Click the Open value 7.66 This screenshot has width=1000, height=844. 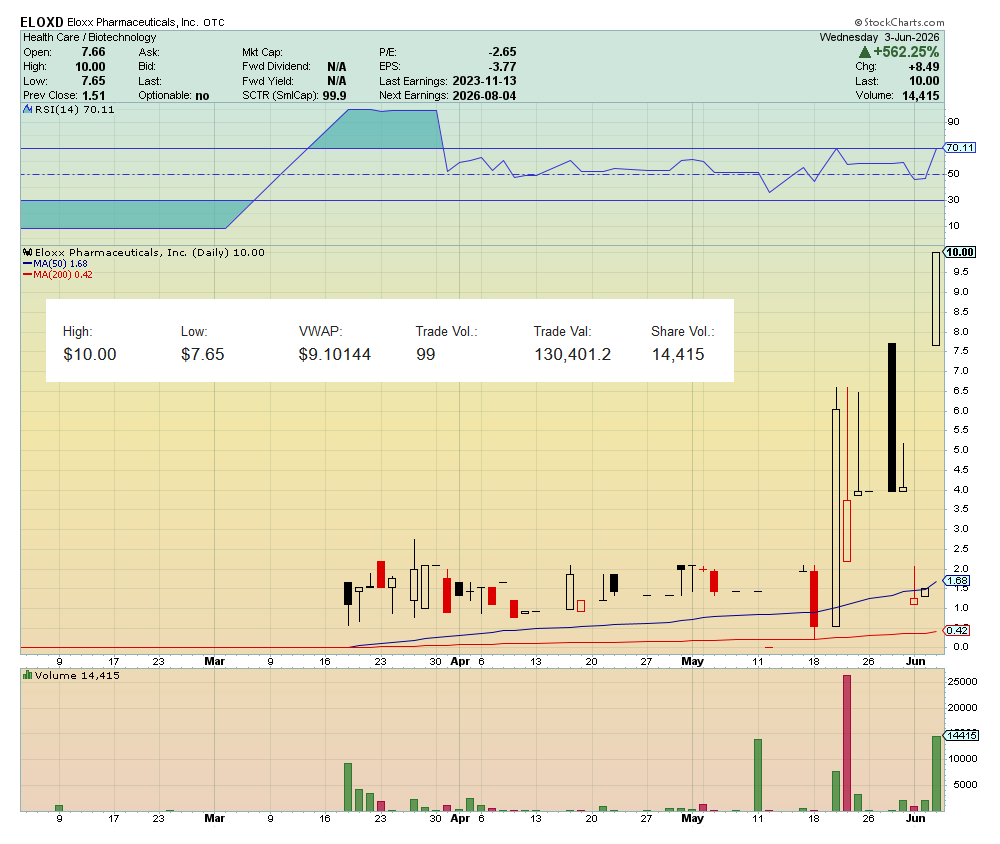point(93,52)
